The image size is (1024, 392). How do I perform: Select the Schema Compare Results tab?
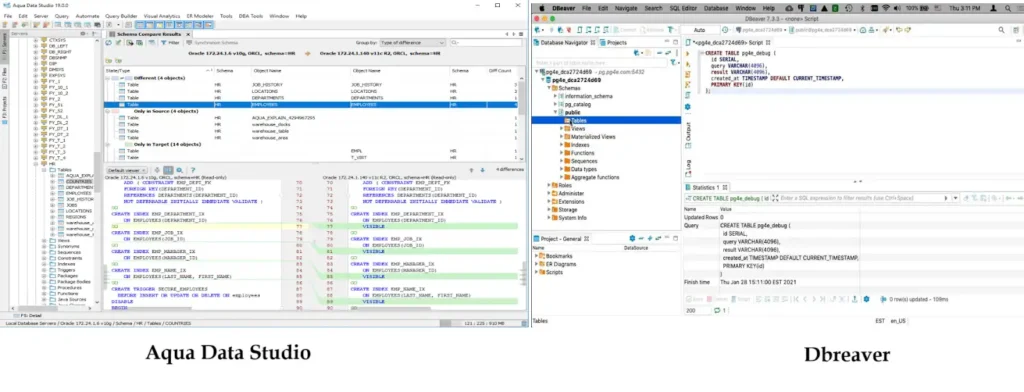149,34
